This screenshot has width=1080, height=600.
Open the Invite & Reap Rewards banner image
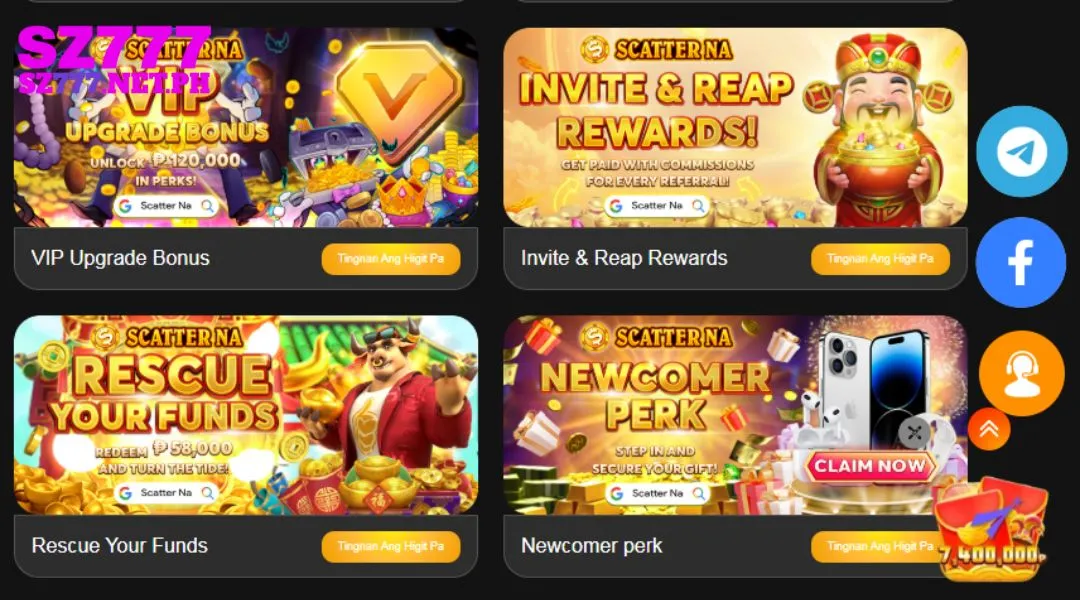(736, 127)
